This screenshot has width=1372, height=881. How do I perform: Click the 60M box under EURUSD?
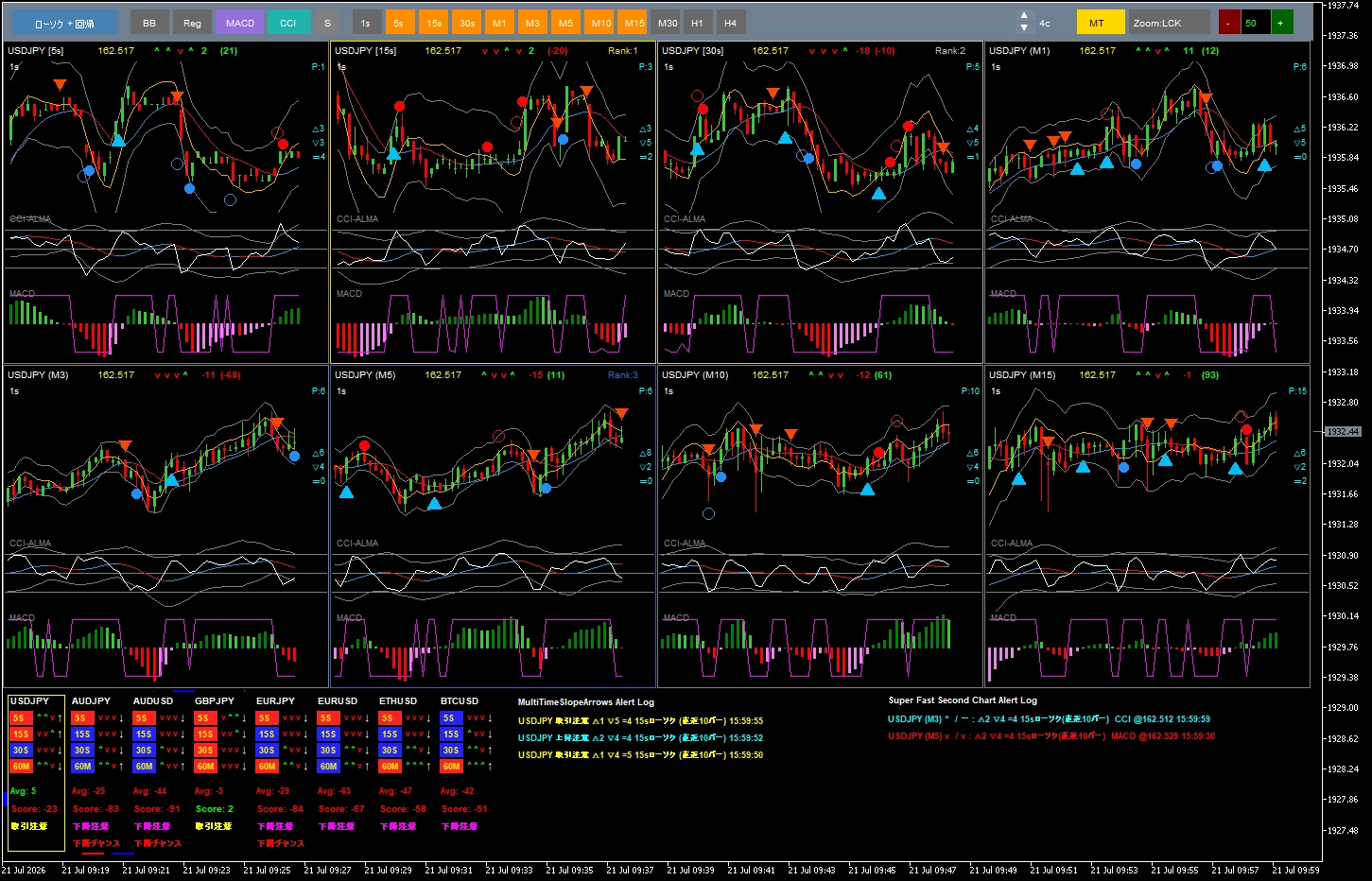click(x=328, y=767)
